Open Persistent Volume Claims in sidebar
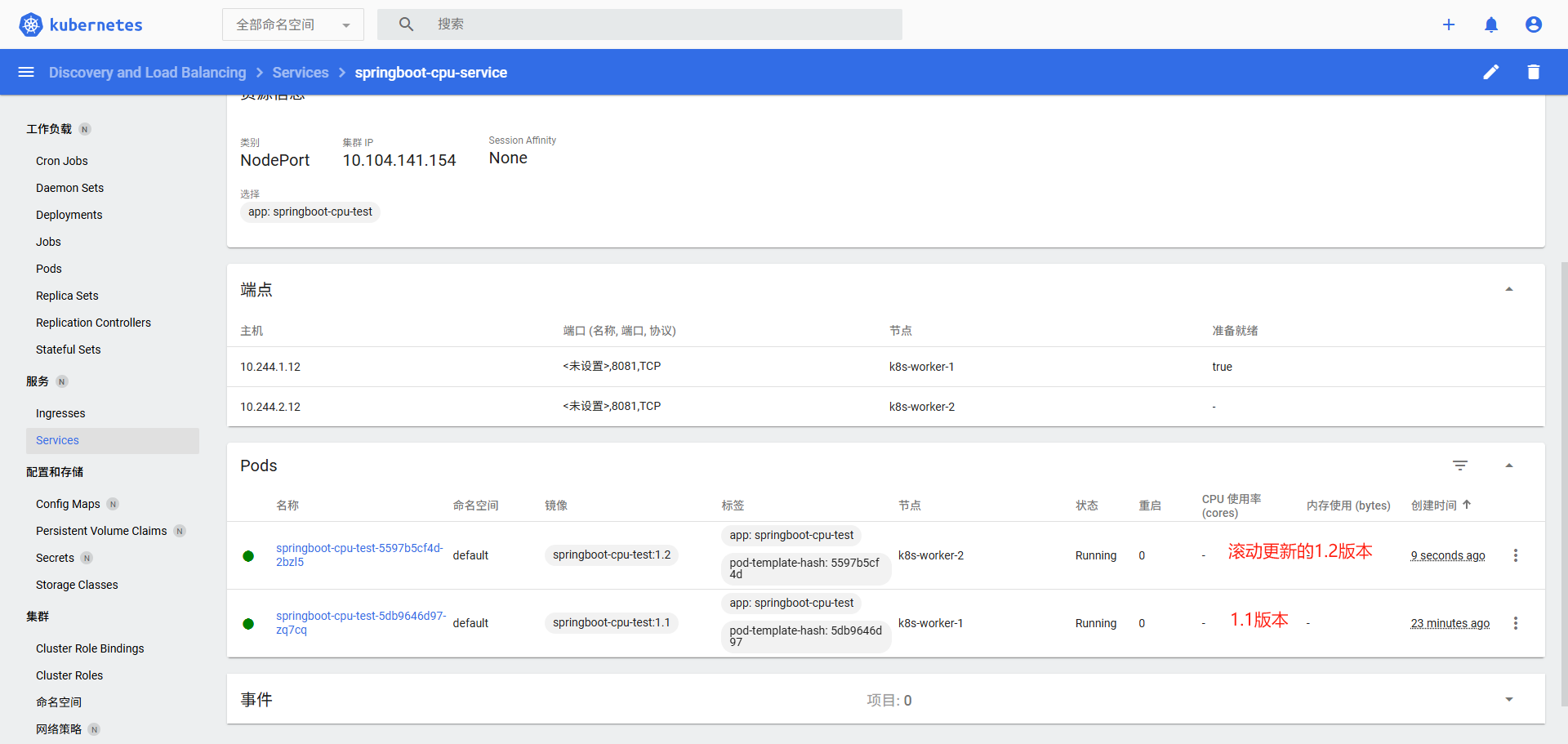 click(101, 531)
